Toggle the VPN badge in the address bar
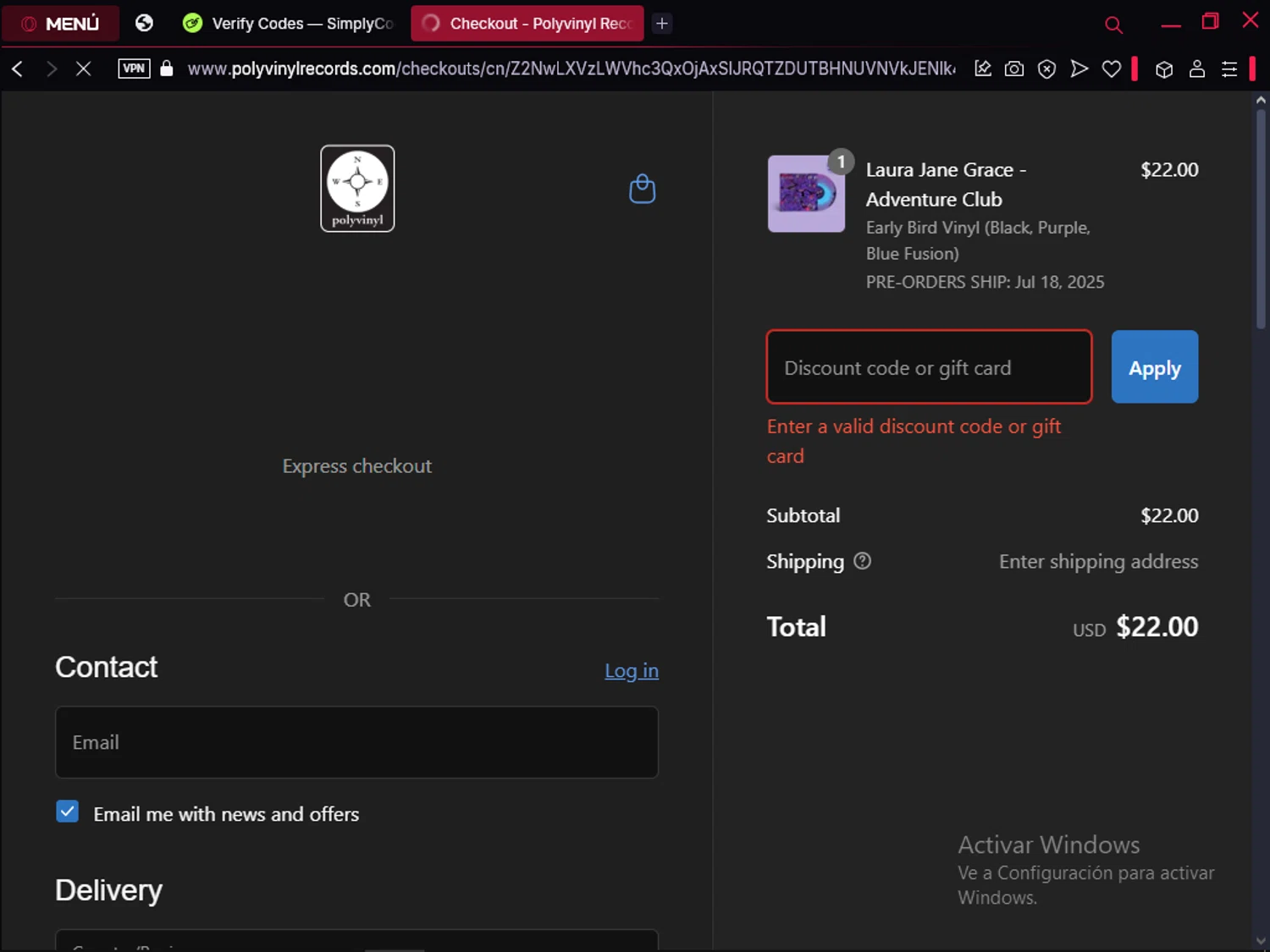Image resolution: width=1270 pixels, height=952 pixels. coord(134,69)
